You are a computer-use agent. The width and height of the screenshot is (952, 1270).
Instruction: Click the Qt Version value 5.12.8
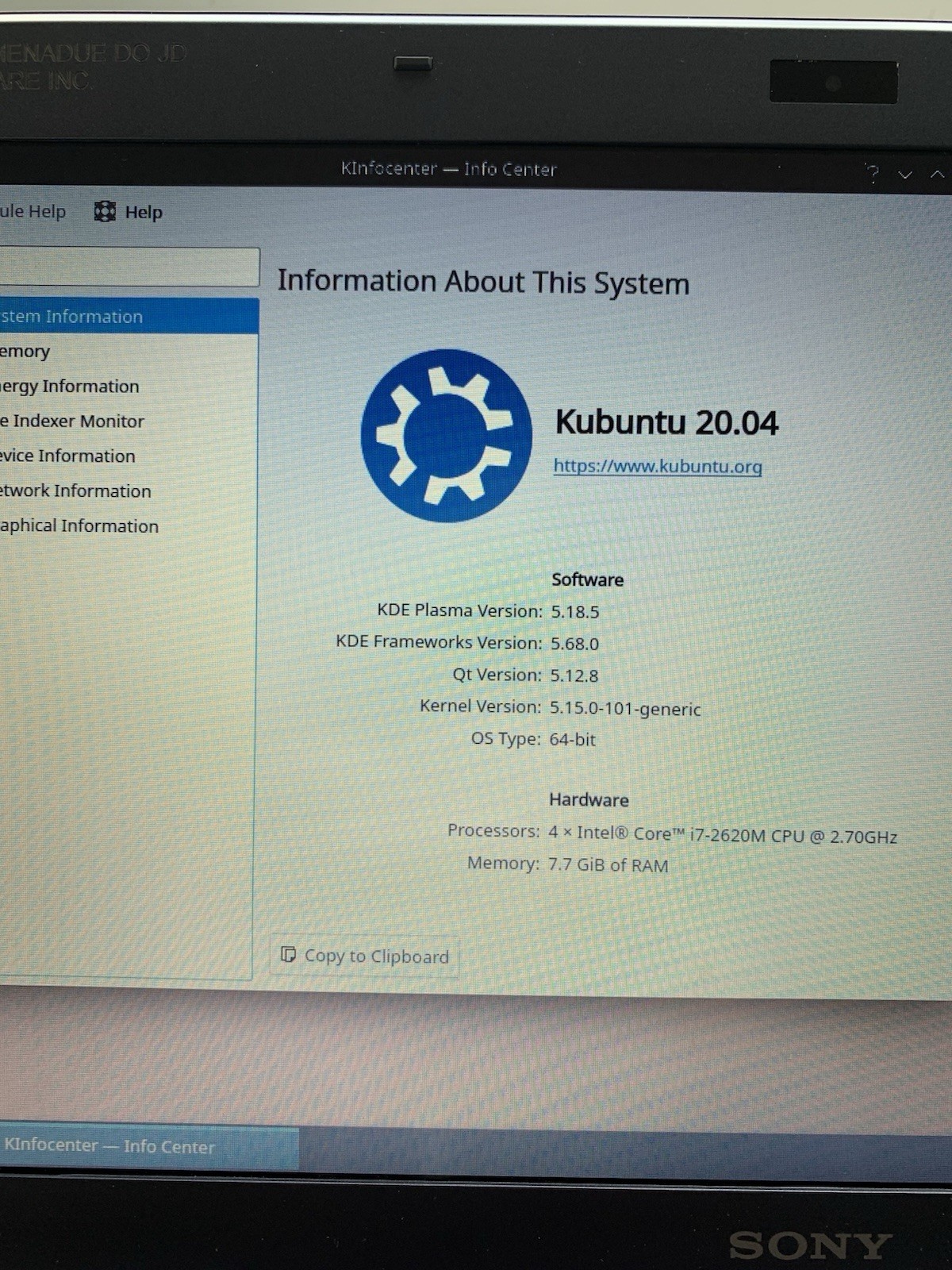coord(574,675)
